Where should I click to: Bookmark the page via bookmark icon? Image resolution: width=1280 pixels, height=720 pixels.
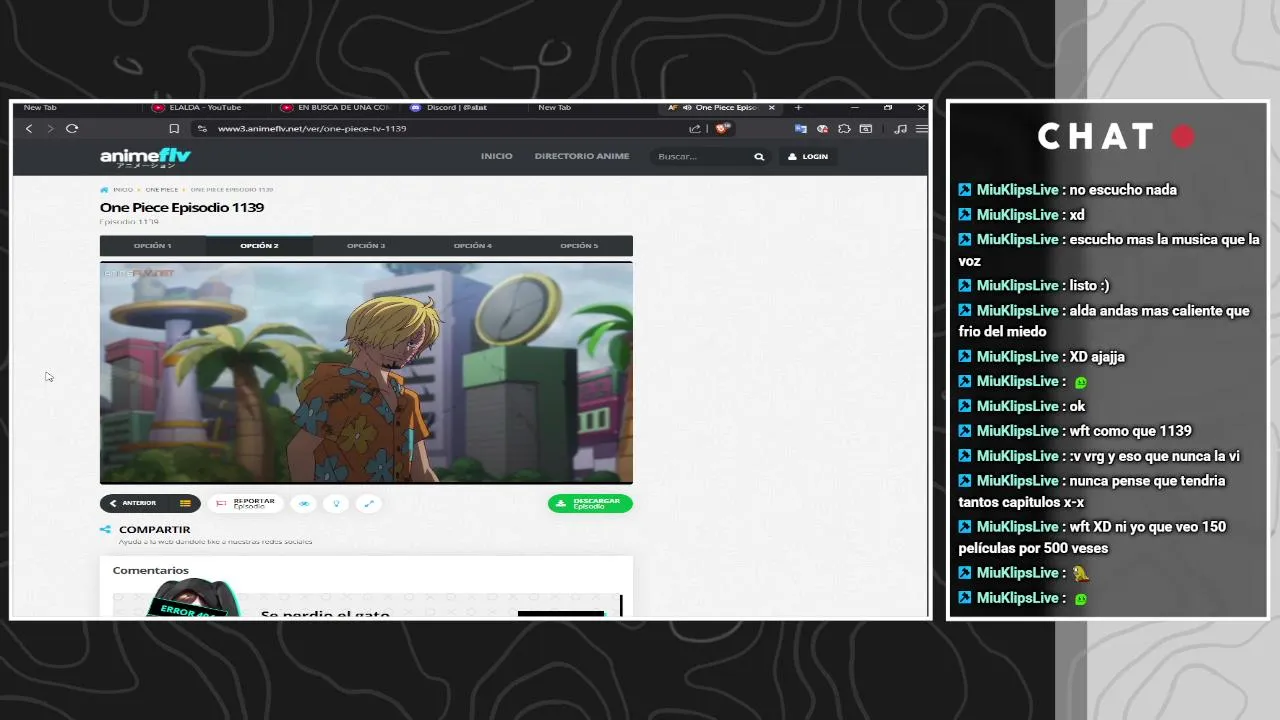pos(174,129)
